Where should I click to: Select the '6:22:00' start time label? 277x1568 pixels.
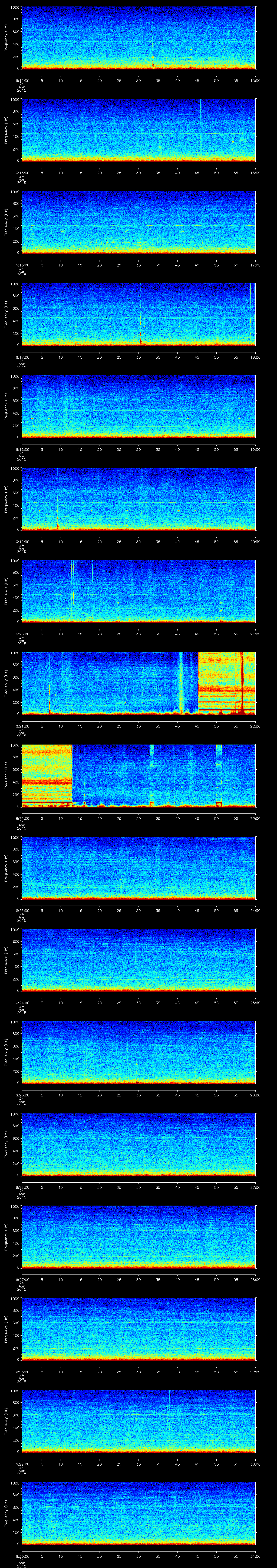(22, 818)
